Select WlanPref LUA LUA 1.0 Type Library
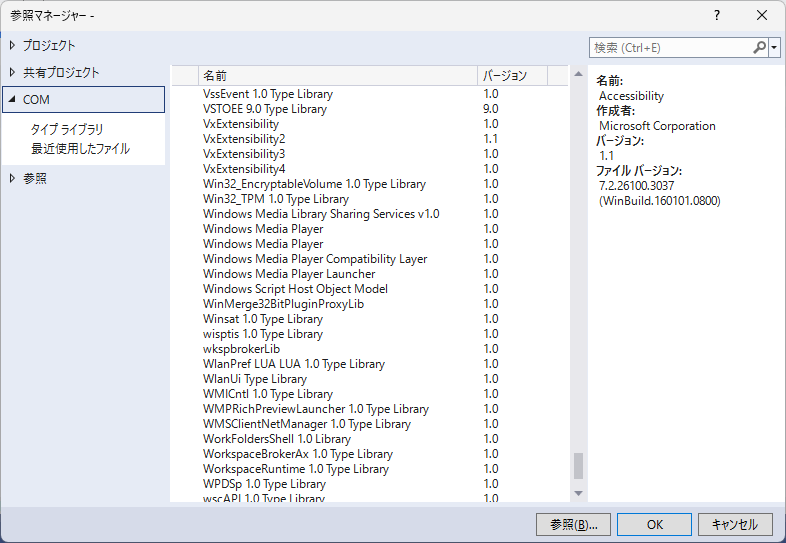The height and width of the screenshot is (543, 786). click(x=370, y=365)
